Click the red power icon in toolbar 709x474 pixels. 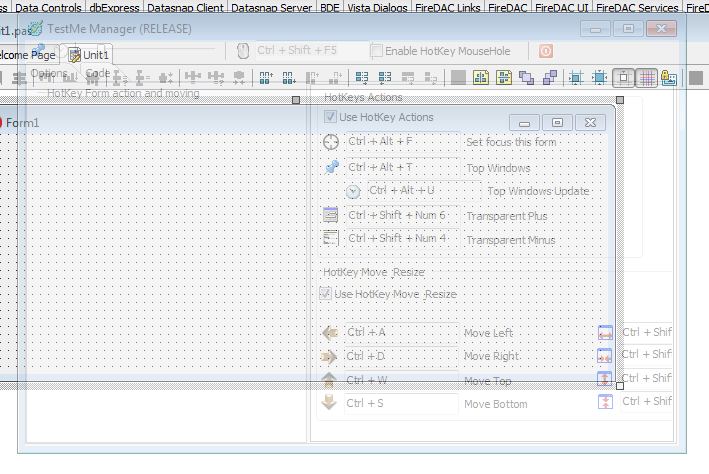(546, 50)
